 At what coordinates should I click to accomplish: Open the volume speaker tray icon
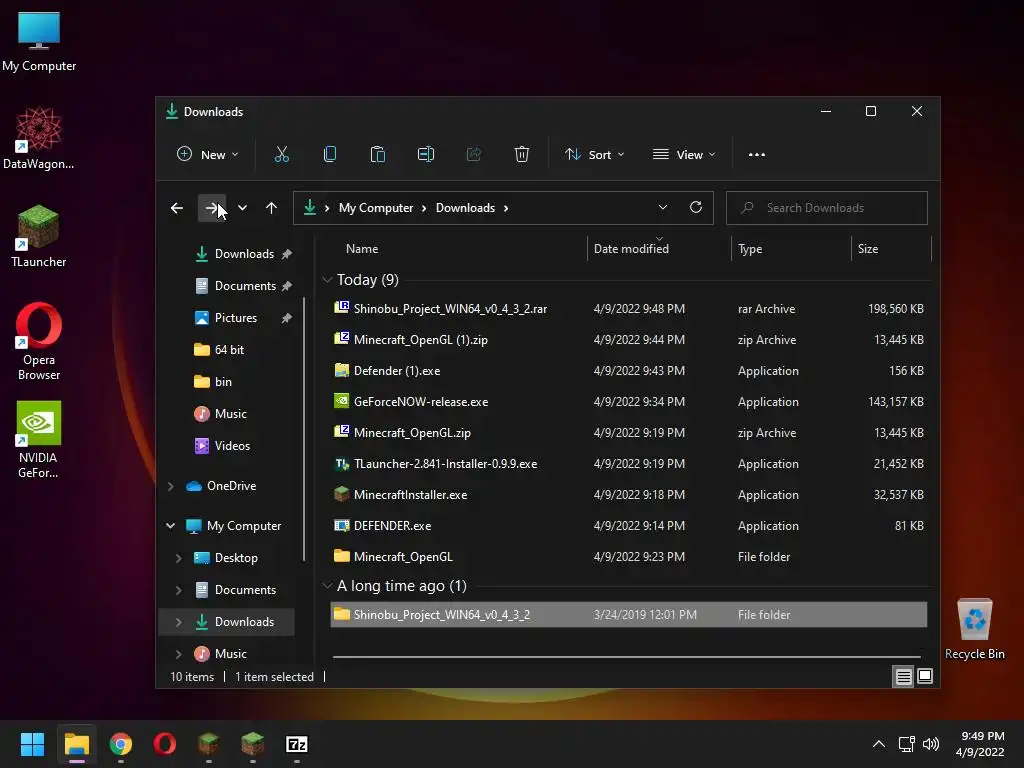pyautogui.click(x=931, y=744)
